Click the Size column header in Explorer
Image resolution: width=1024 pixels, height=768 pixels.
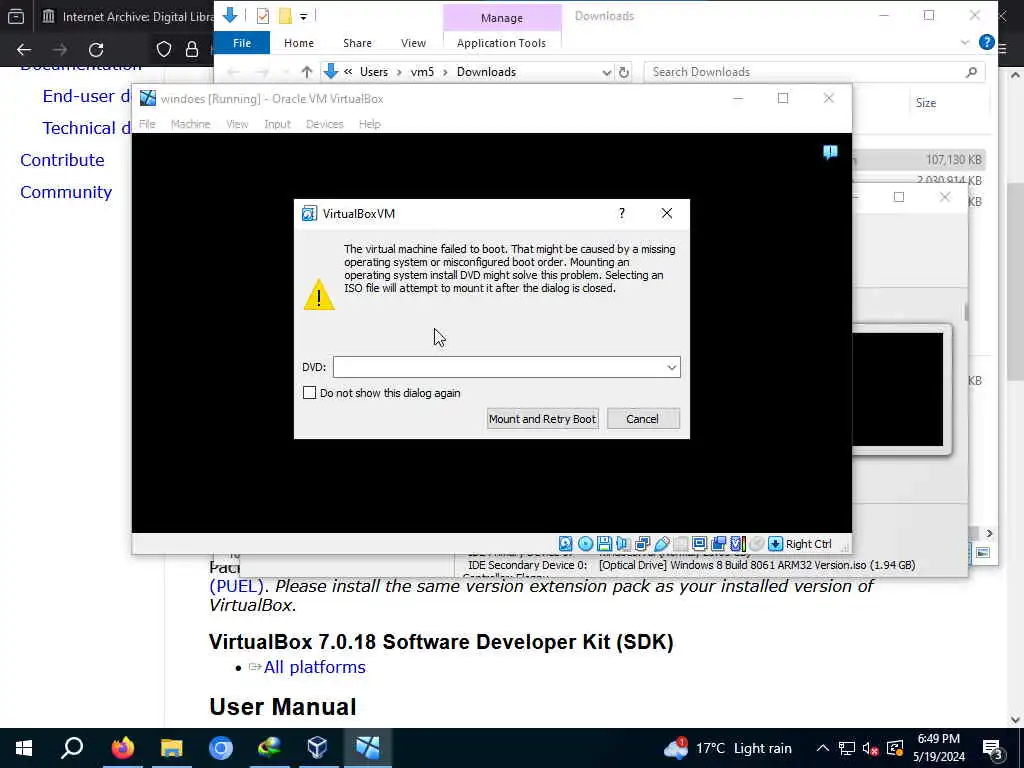pos(925,103)
